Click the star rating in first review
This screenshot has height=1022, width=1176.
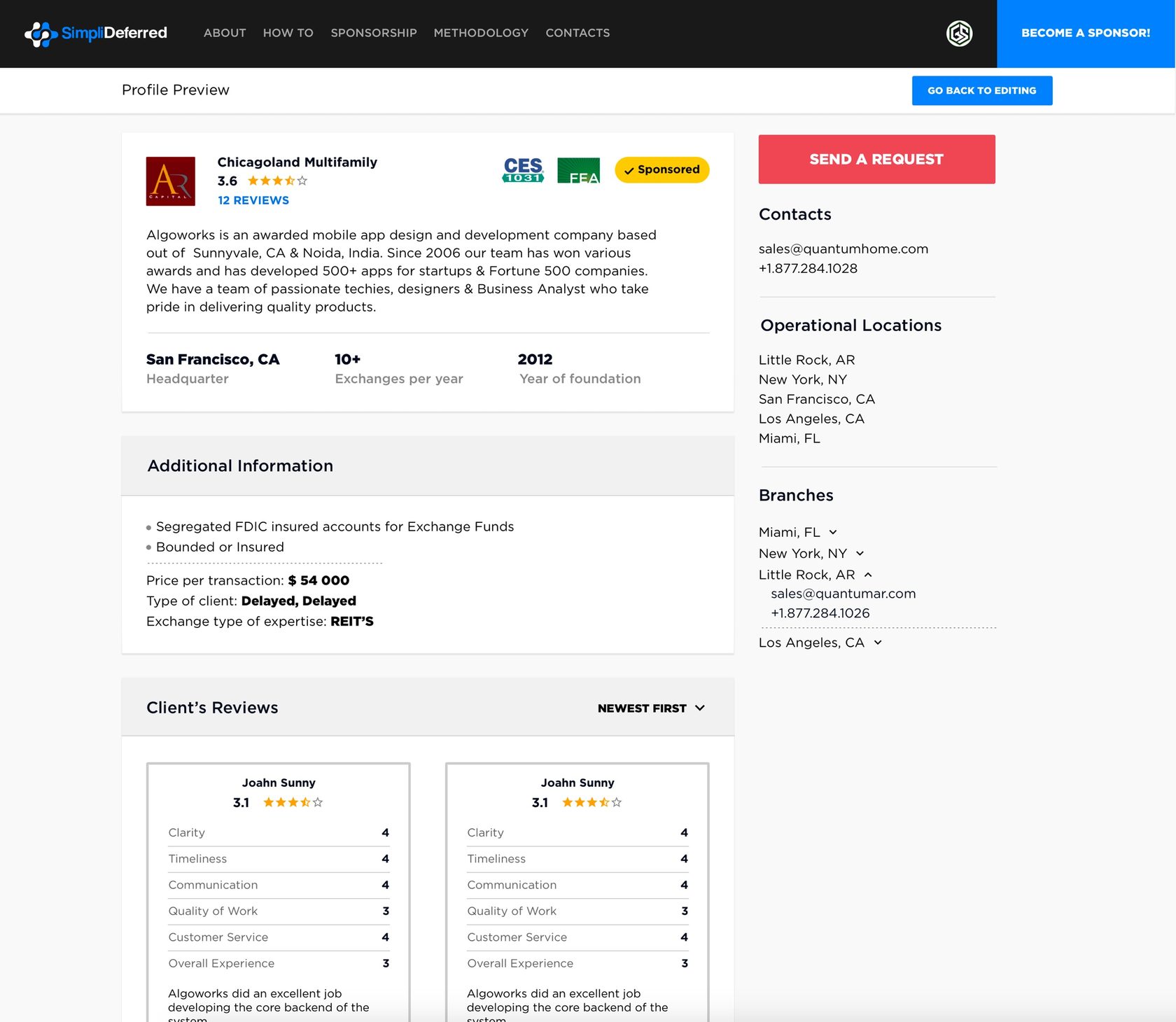[293, 803]
